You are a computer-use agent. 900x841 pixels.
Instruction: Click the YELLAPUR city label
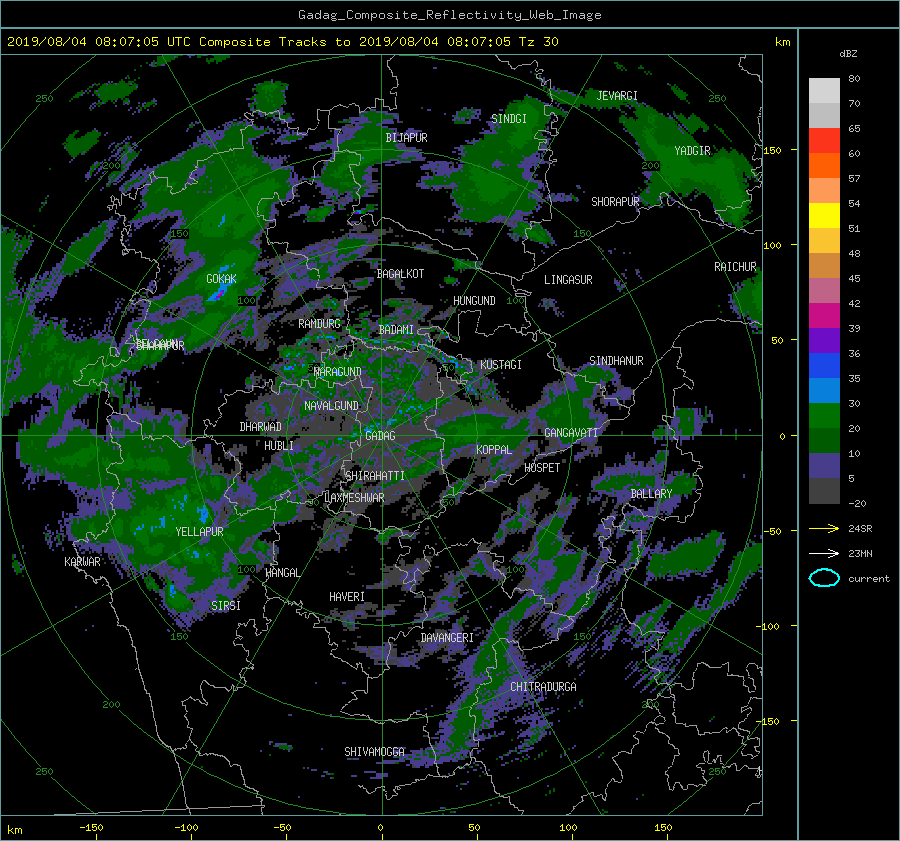click(x=199, y=532)
